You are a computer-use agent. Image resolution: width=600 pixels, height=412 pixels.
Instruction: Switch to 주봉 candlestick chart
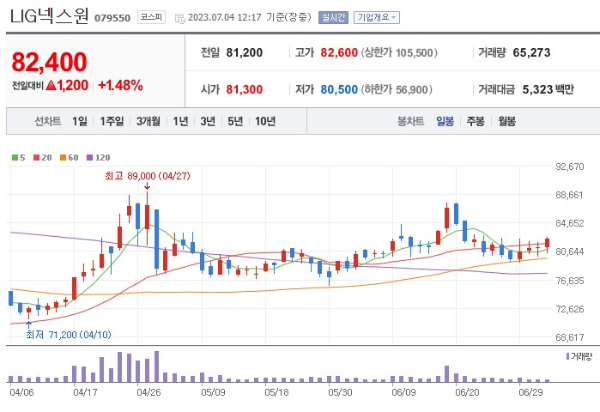pyautogui.click(x=475, y=121)
